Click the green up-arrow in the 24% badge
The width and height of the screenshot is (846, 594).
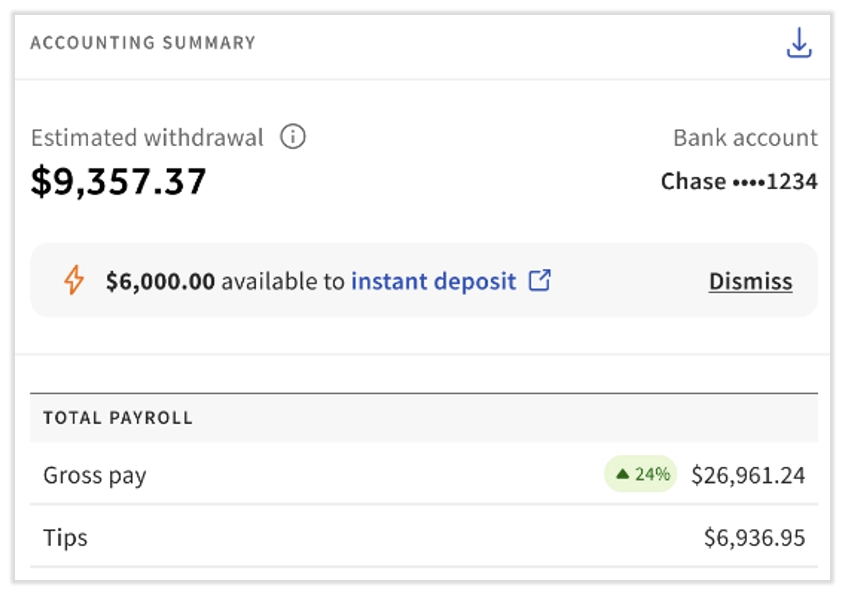point(622,475)
